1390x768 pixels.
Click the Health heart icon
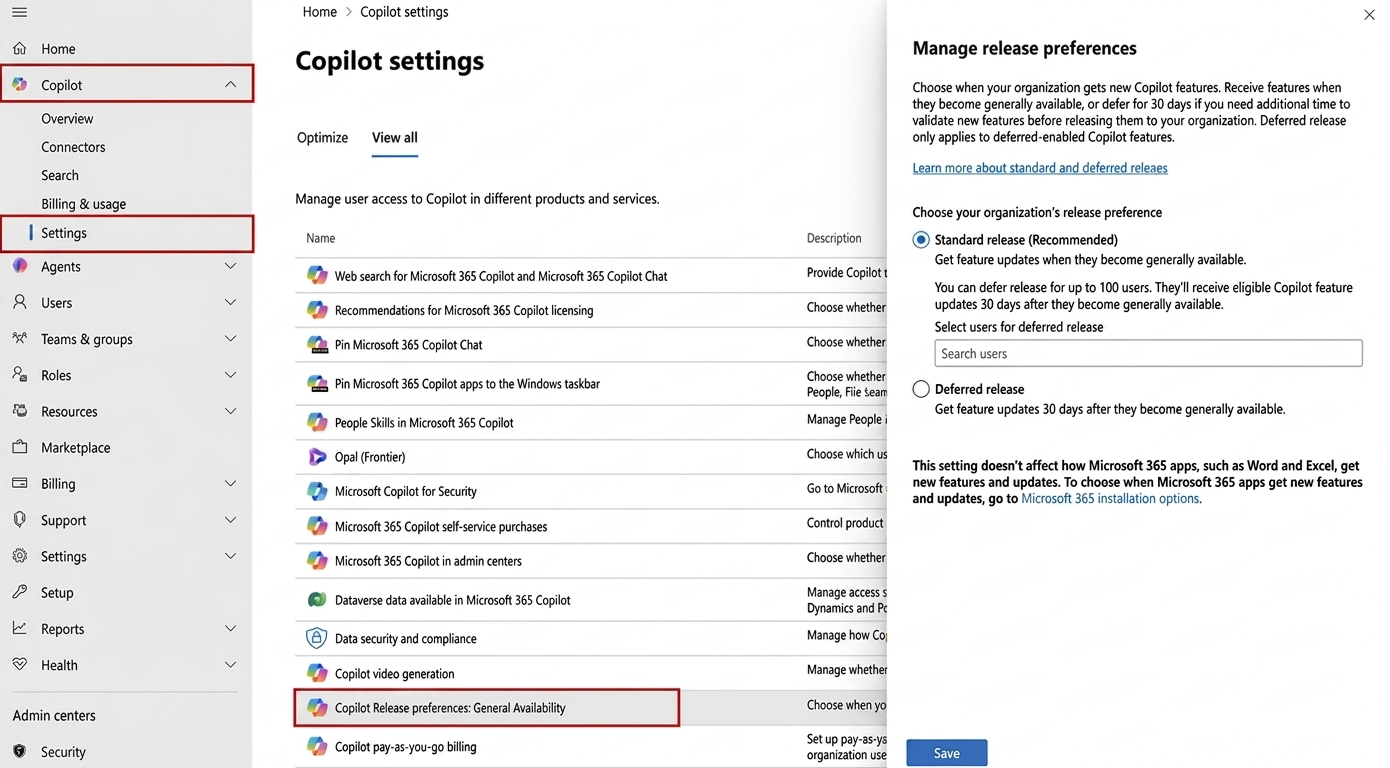pos(20,664)
